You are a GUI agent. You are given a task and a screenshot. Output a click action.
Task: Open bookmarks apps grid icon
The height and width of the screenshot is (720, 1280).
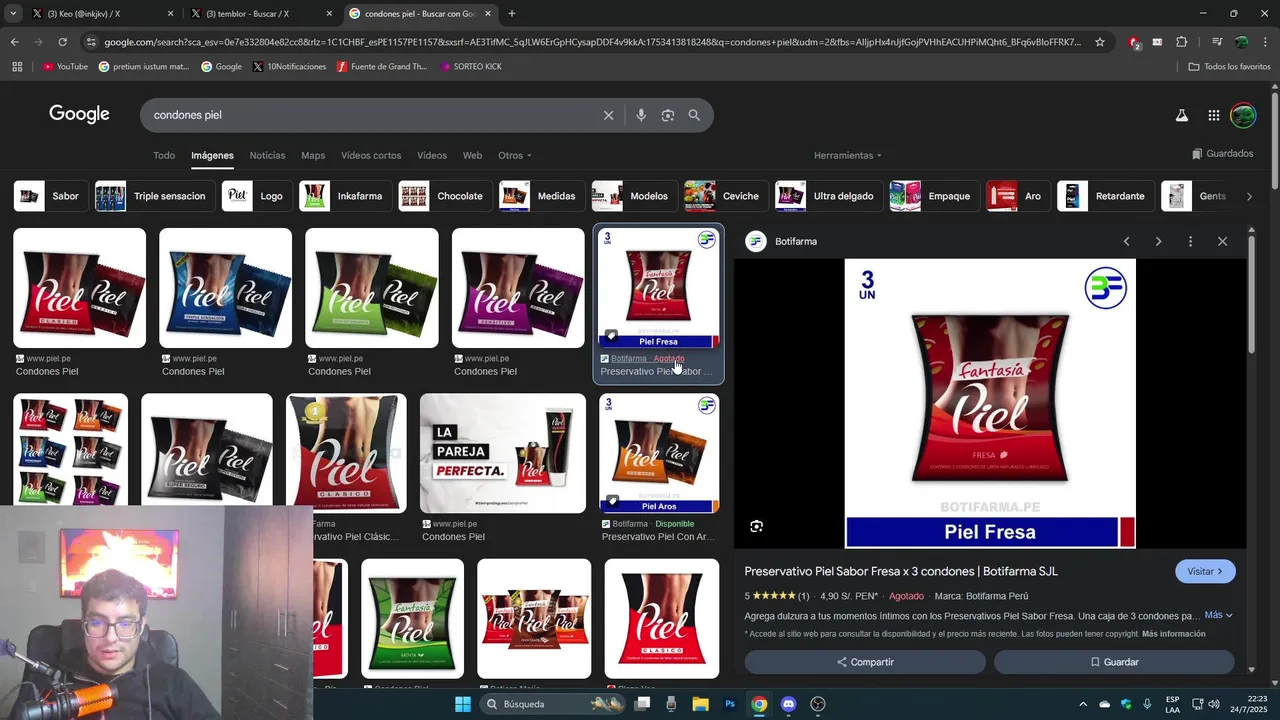[x=17, y=67]
